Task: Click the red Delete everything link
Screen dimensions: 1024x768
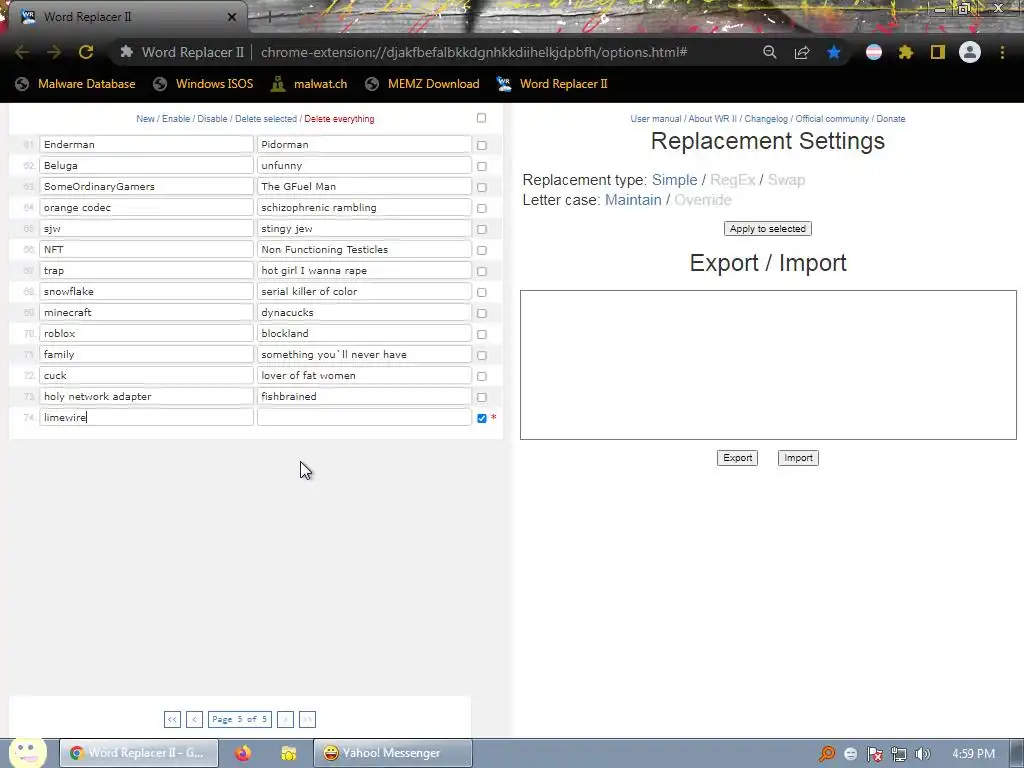Action: 340,119
